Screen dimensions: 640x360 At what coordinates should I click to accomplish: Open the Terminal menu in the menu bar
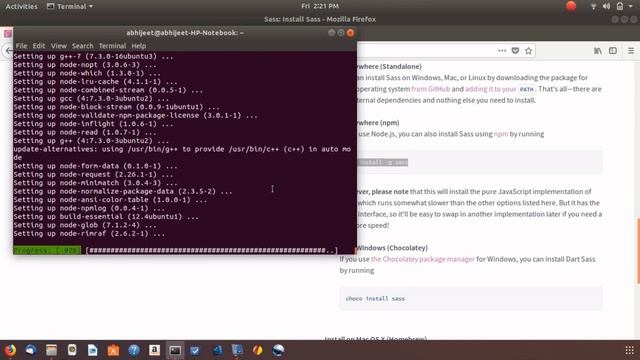tap(112, 46)
